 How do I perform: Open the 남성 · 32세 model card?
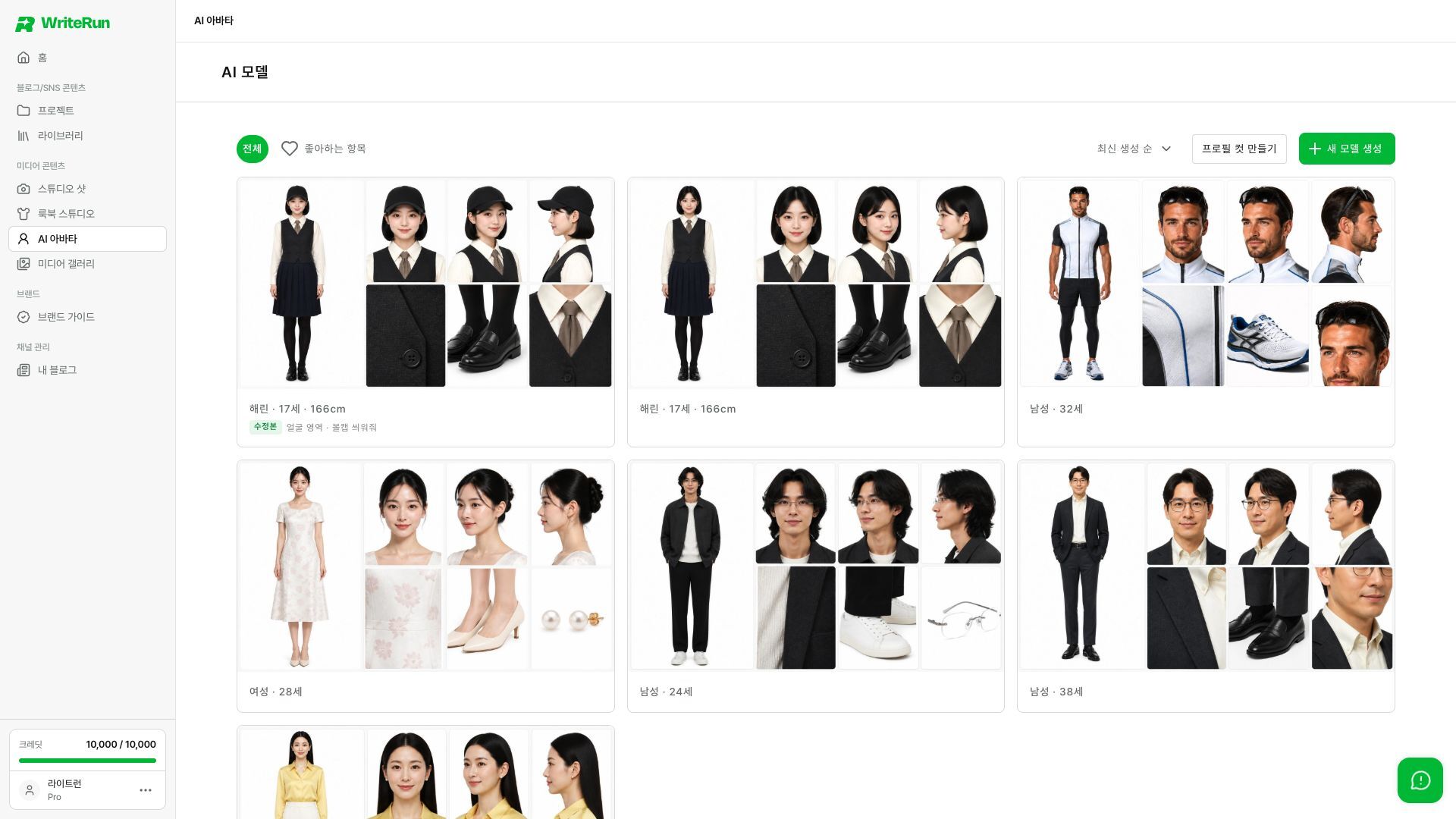[x=1206, y=312]
